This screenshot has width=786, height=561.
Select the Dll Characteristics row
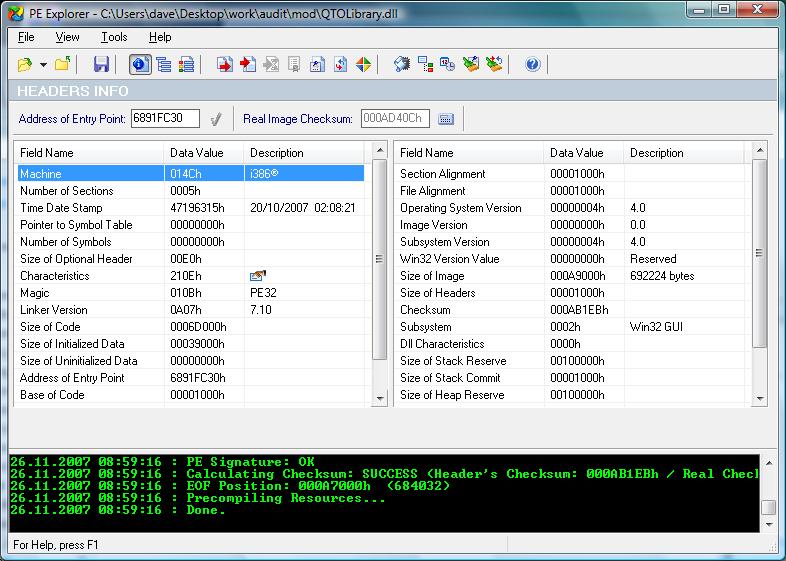click(571, 344)
